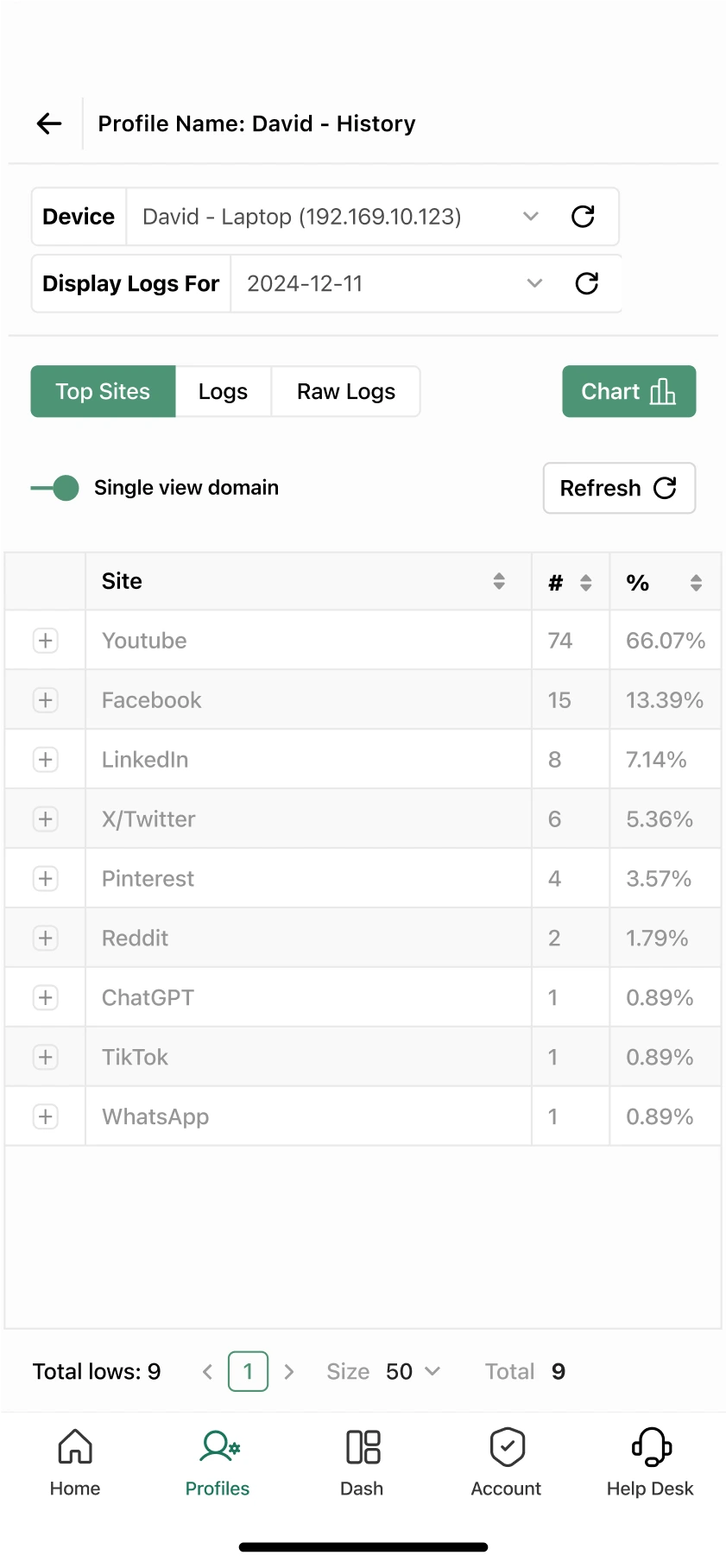Toggle Single view domain switch
This screenshot has width=726, height=1568.
pyautogui.click(x=54, y=488)
